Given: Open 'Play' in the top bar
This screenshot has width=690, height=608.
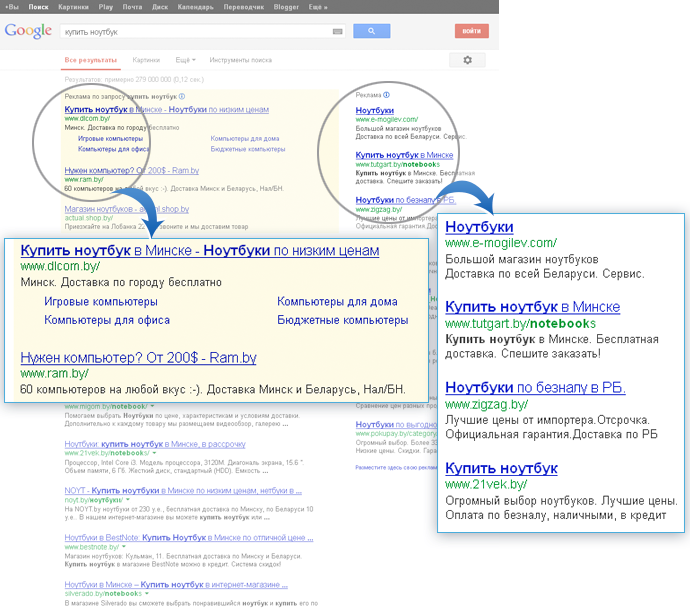Looking at the screenshot, I should pyautogui.click(x=106, y=7).
